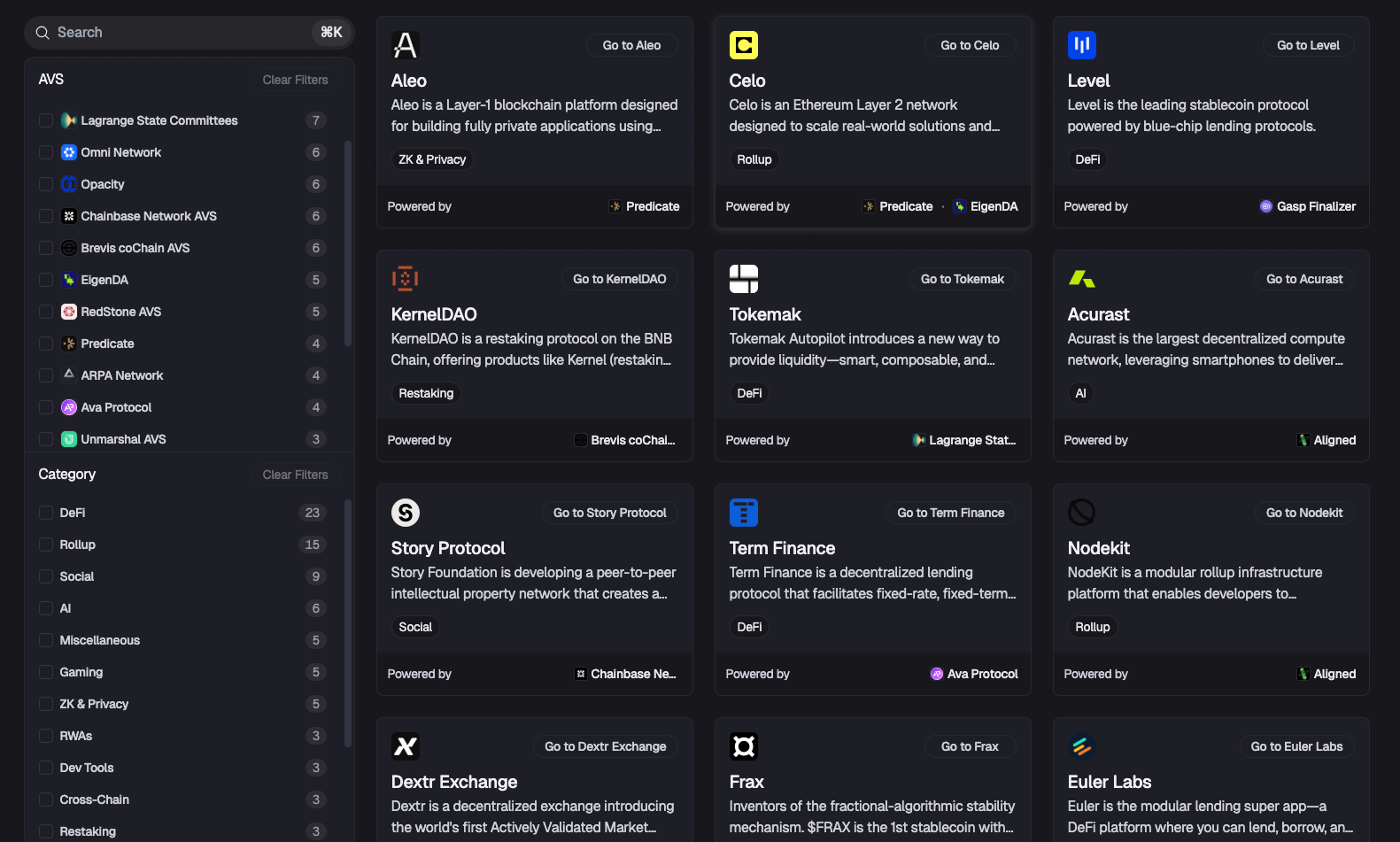
Task: Clear Filters in the AVS section
Action: (x=295, y=80)
